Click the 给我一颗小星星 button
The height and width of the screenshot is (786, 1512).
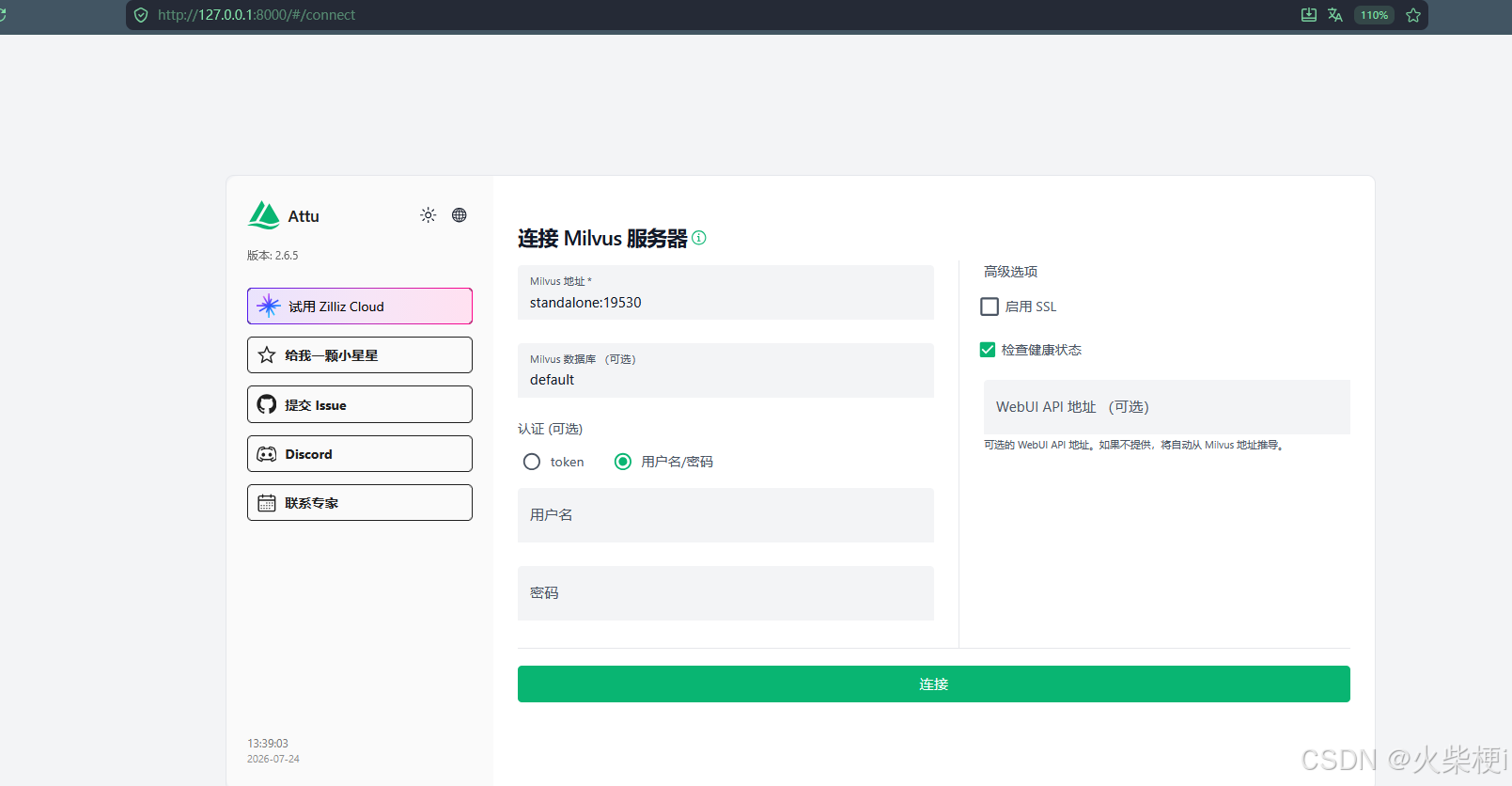pos(360,355)
